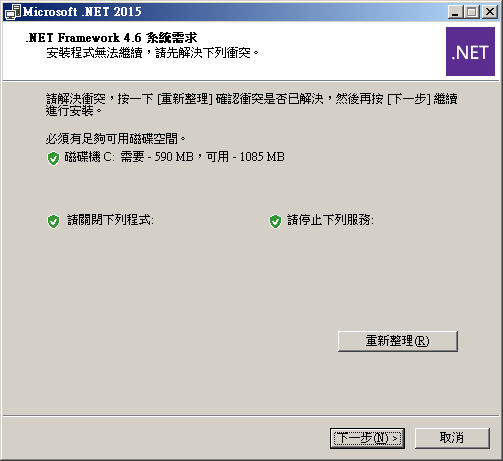Minimize the Microsoft .NET 2015 window

click(x=455, y=12)
